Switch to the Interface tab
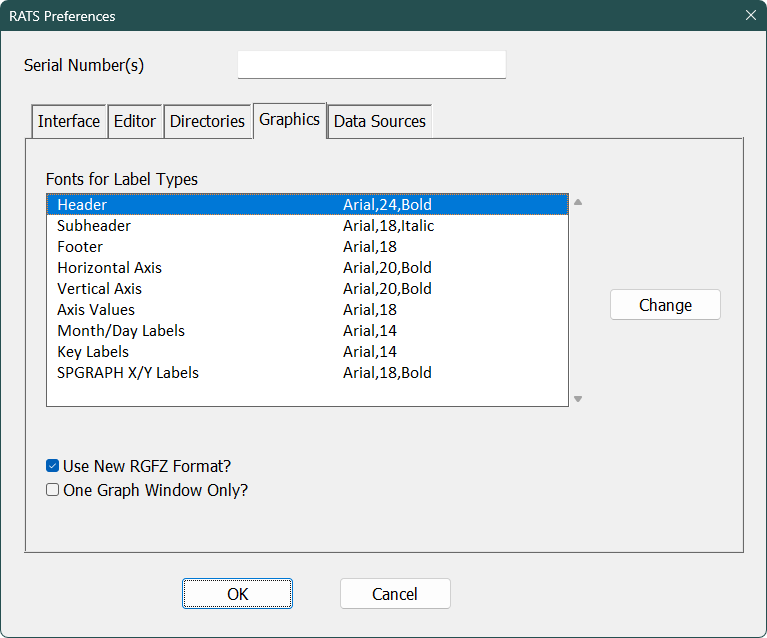Viewport: 767px width, 638px height. coord(68,121)
